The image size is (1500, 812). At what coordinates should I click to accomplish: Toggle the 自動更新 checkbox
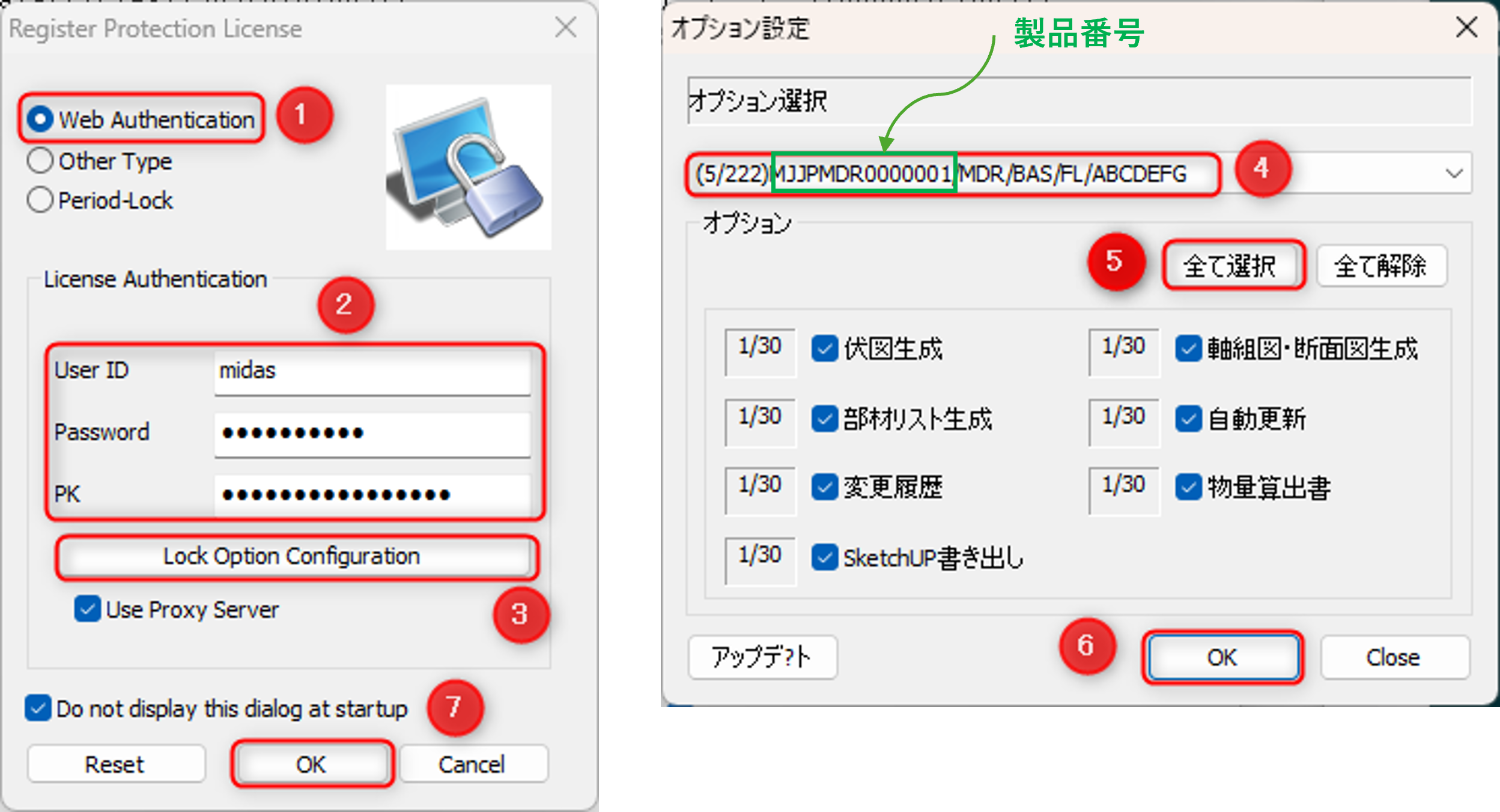[x=1188, y=419]
